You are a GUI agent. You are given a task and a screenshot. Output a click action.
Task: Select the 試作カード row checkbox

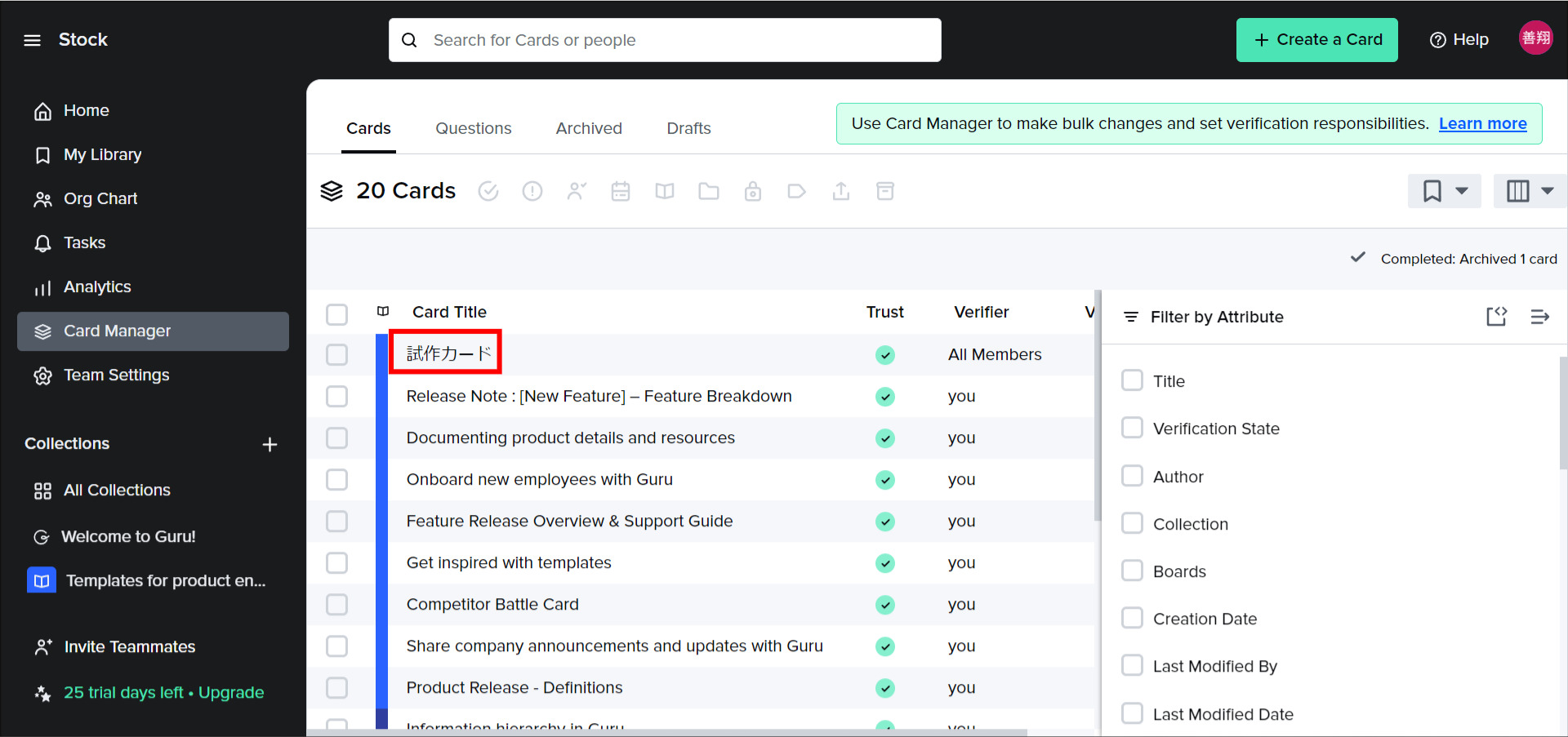[x=336, y=355]
